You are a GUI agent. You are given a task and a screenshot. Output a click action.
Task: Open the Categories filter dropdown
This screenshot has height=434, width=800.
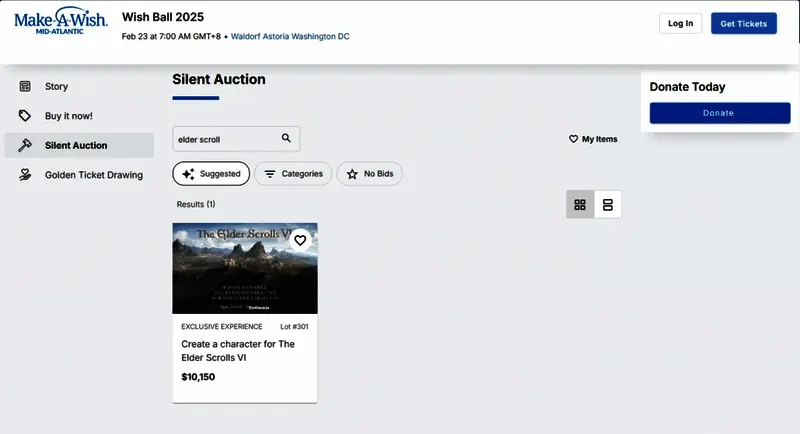click(293, 174)
